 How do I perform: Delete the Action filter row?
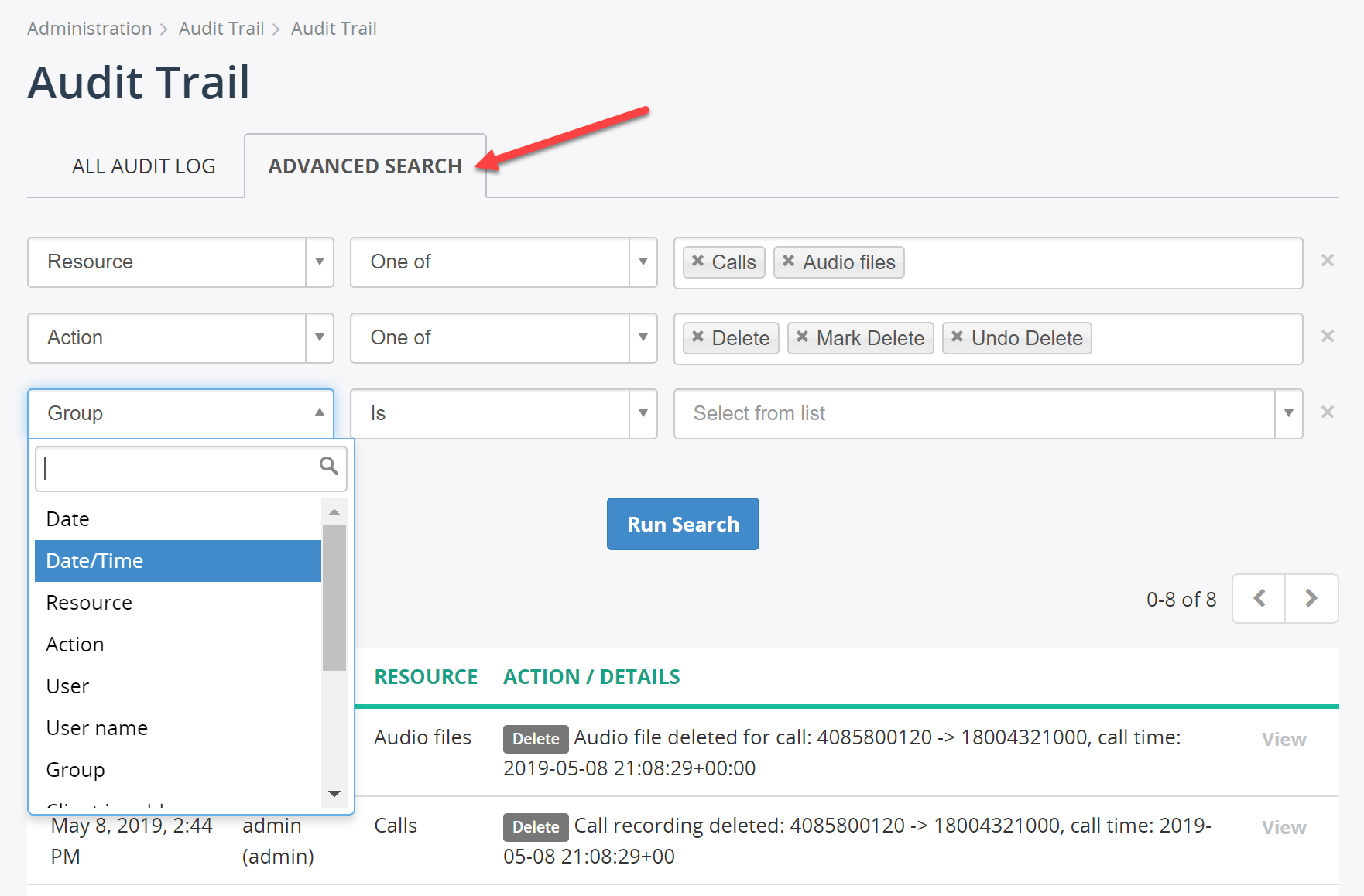click(x=1327, y=336)
